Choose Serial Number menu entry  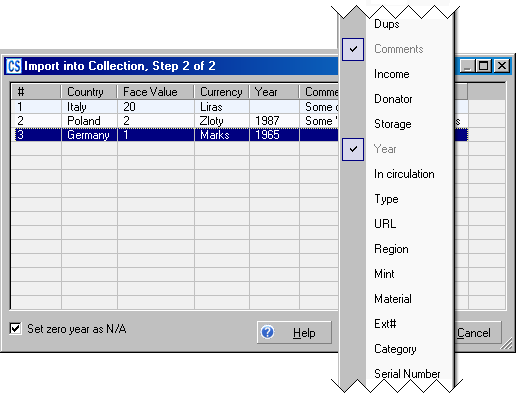tap(407, 374)
